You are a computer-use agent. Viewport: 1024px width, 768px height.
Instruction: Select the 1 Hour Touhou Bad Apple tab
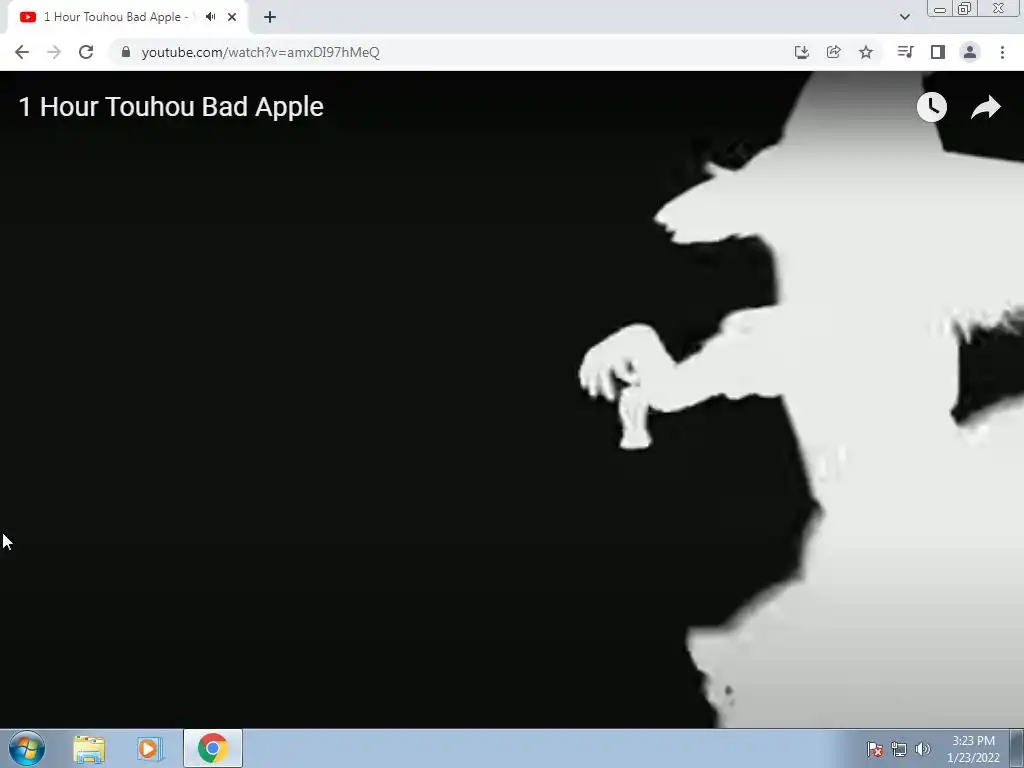tap(128, 17)
